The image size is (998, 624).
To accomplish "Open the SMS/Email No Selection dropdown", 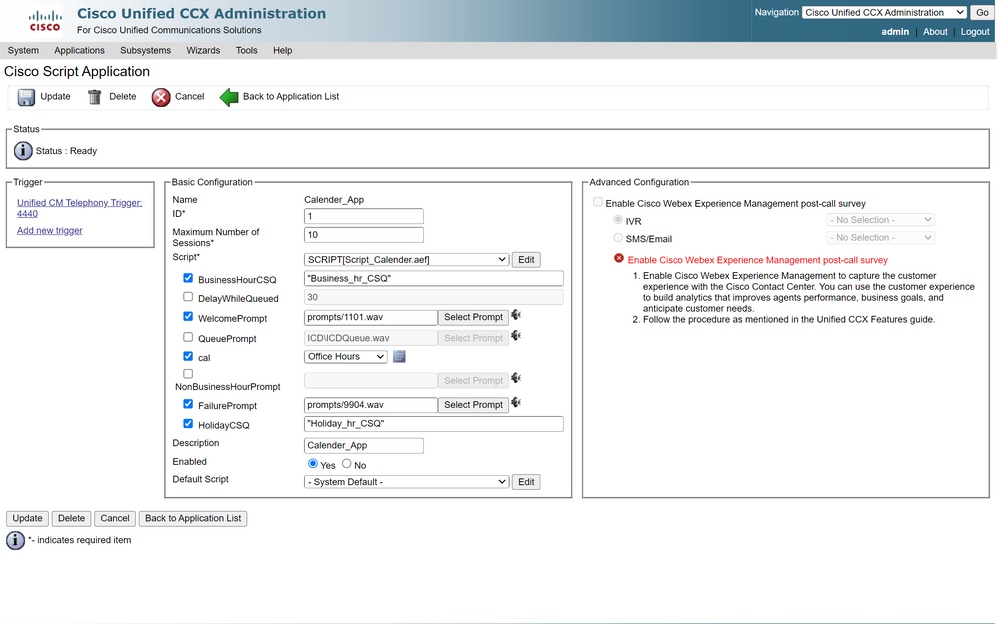I will point(880,238).
